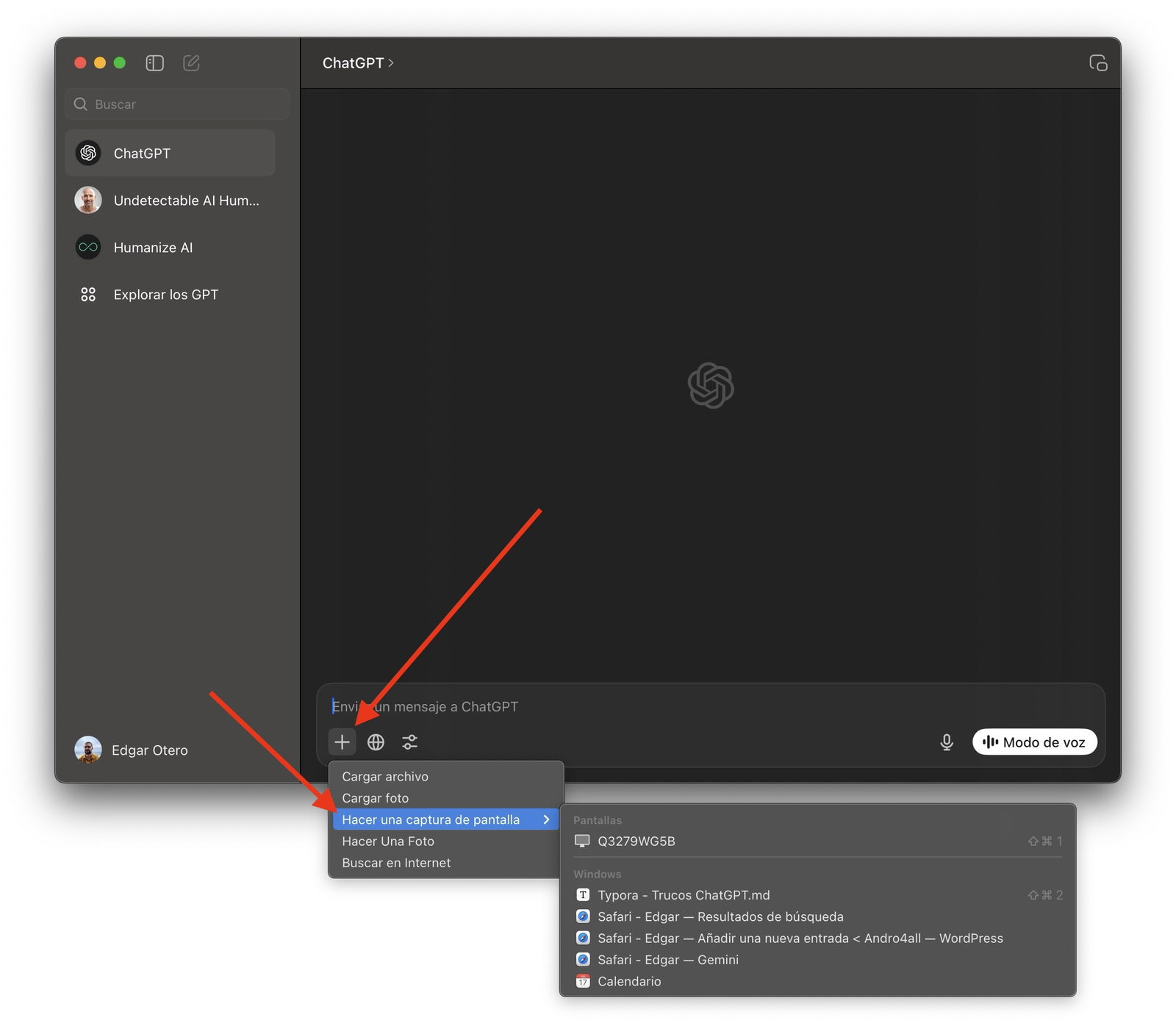Open the ChatGPT model selector chevron
Screen dimensions: 1176x1023
pos(391,63)
